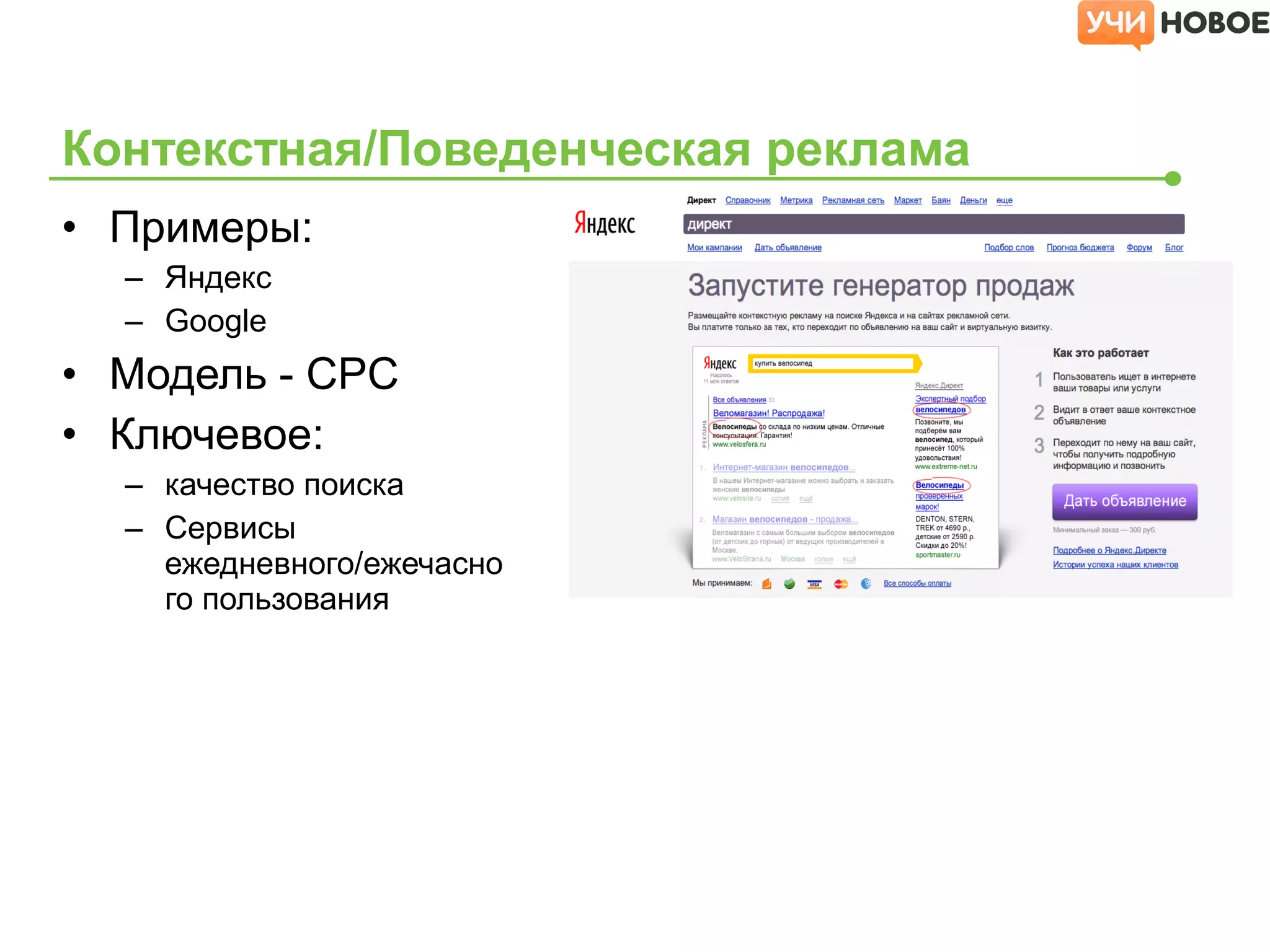Open Истории успеха наших клиентов link
The height and width of the screenshot is (952, 1270).
click(x=1116, y=565)
